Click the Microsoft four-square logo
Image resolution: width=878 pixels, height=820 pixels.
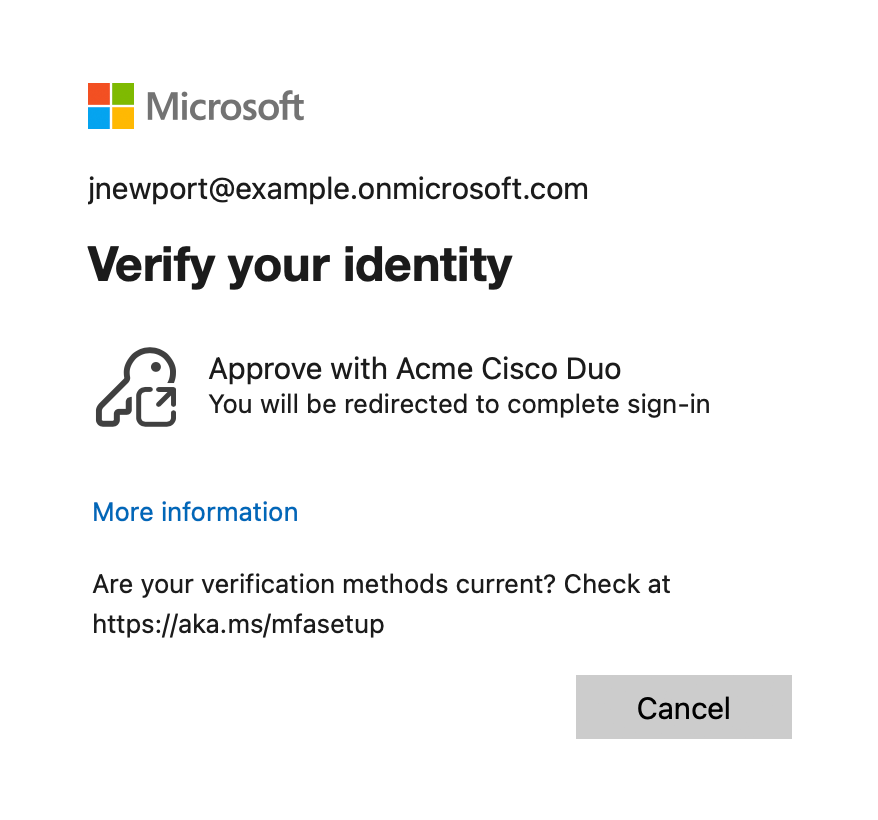click(110, 106)
